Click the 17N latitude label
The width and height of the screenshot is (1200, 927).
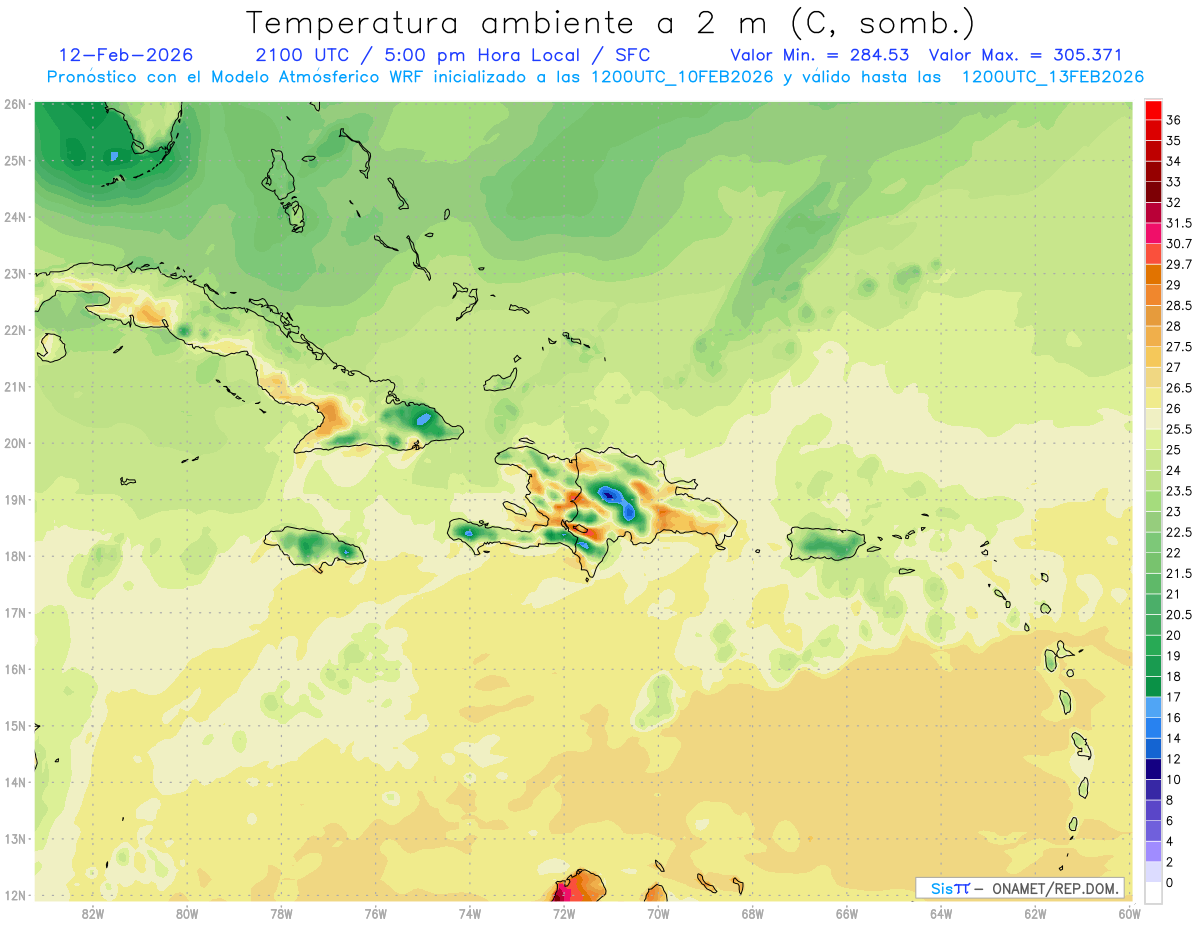tap(15, 612)
